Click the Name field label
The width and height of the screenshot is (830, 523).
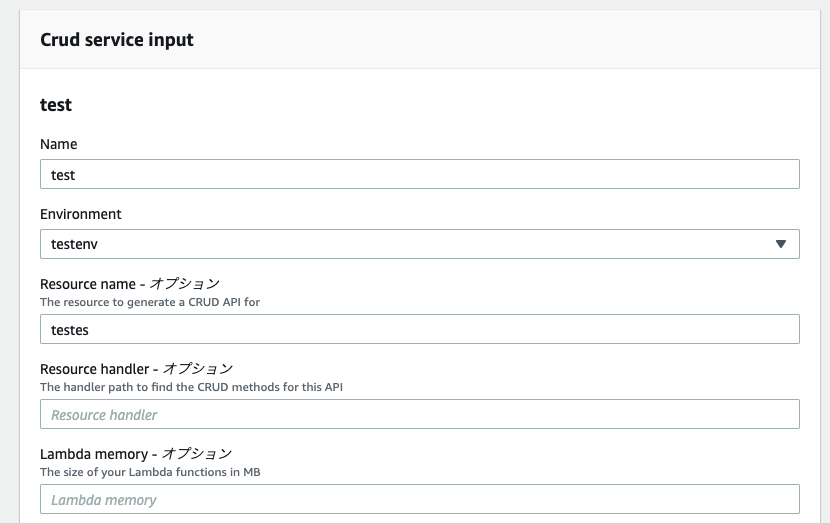(58, 144)
